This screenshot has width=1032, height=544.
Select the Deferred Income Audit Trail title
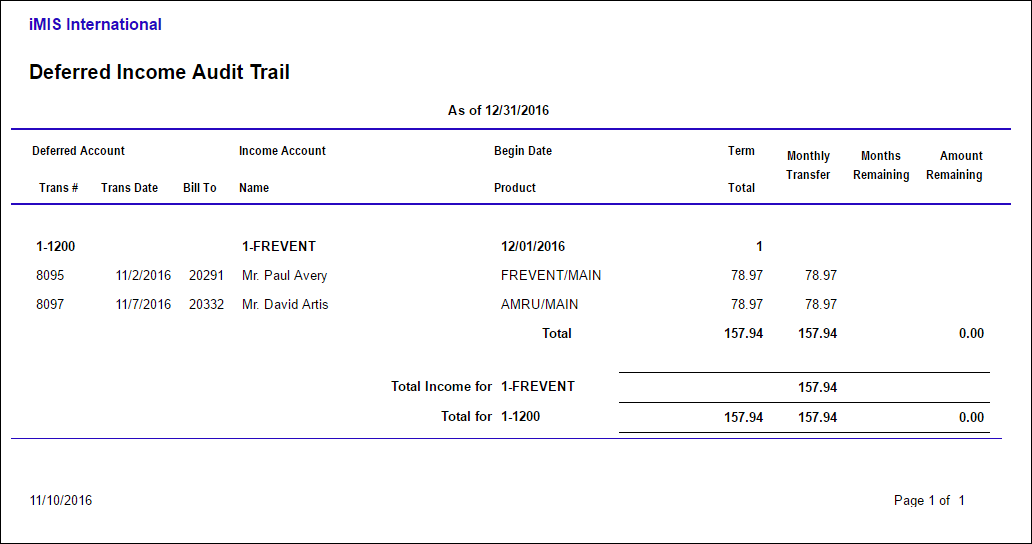tap(159, 72)
